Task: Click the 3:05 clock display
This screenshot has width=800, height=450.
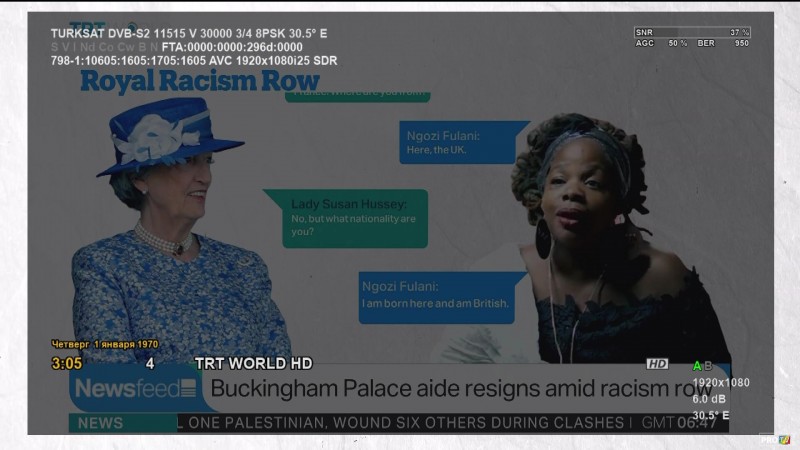Action: 67,363
